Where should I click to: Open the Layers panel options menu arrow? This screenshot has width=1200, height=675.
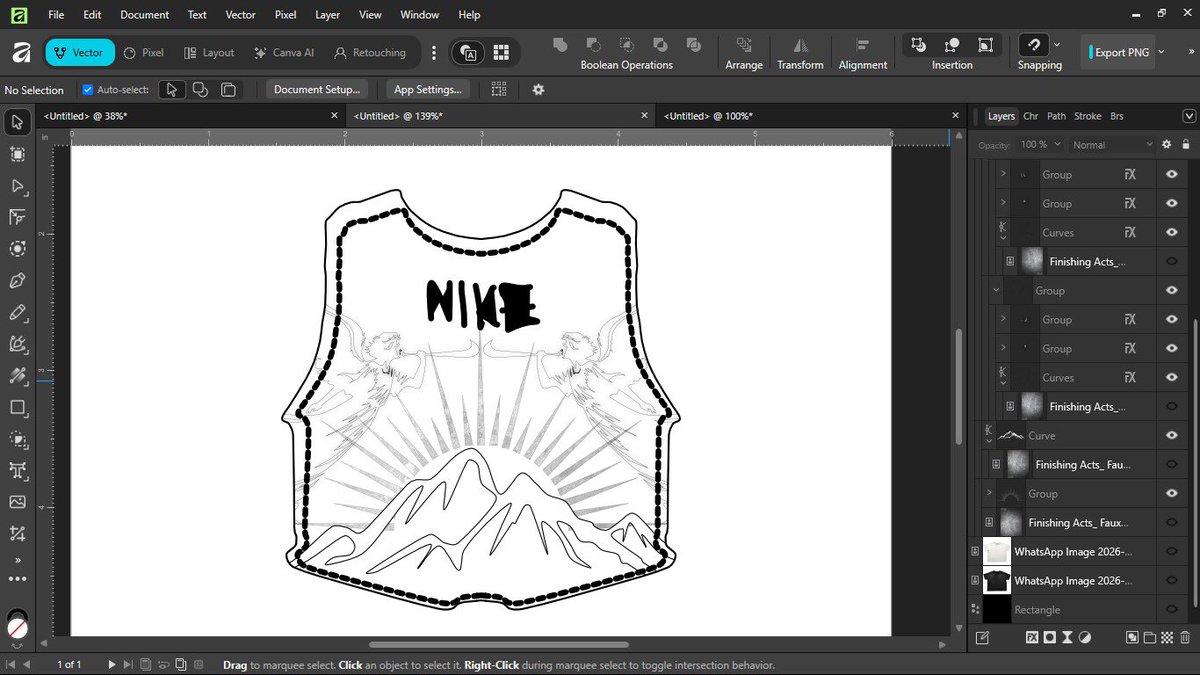(x=1188, y=116)
